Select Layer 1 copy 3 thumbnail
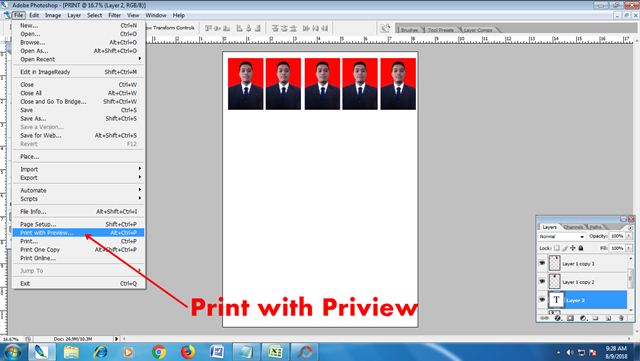The width and height of the screenshot is (640, 361). pos(555,263)
